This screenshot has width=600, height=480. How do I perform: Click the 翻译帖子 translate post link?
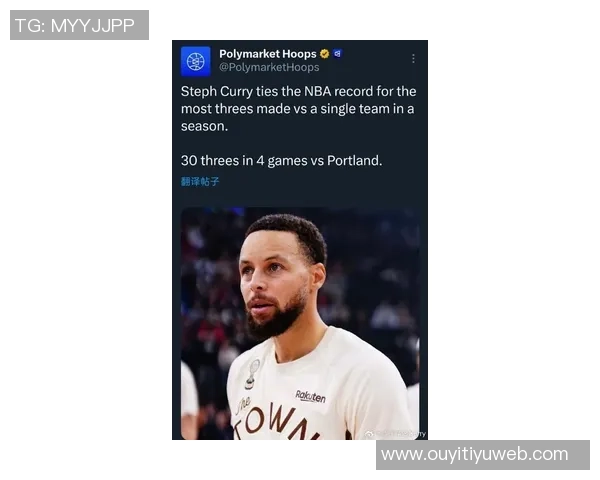[x=200, y=181]
